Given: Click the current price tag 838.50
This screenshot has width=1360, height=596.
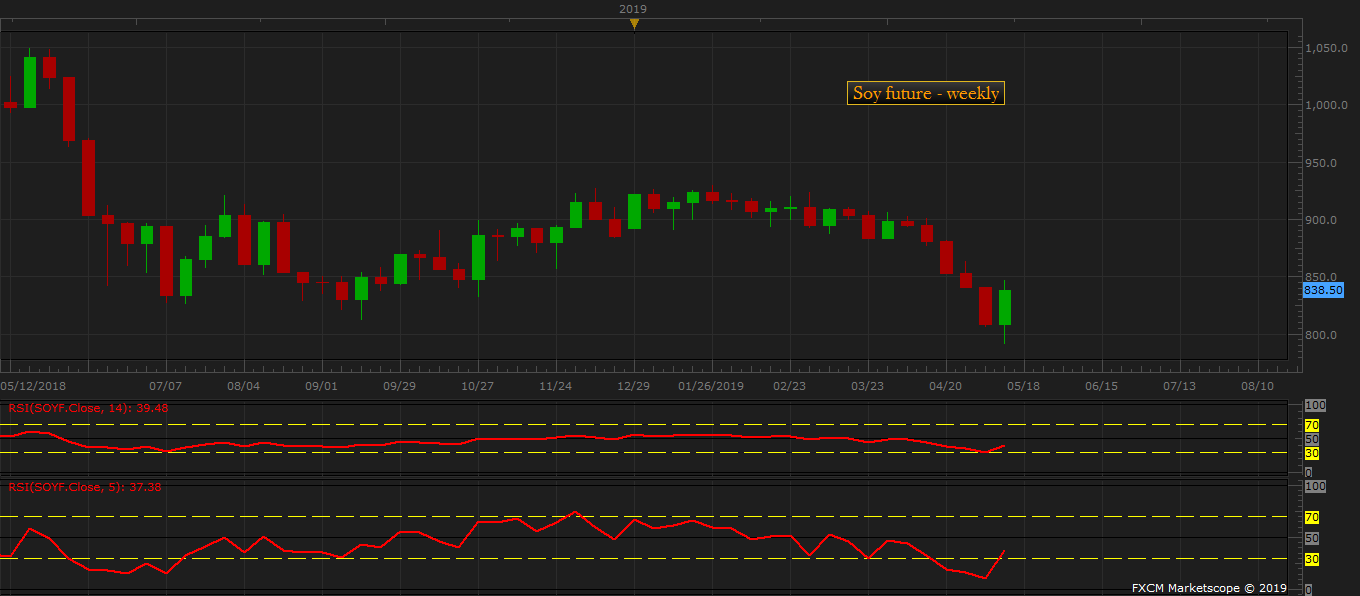Looking at the screenshot, I should [x=1322, y=289].
